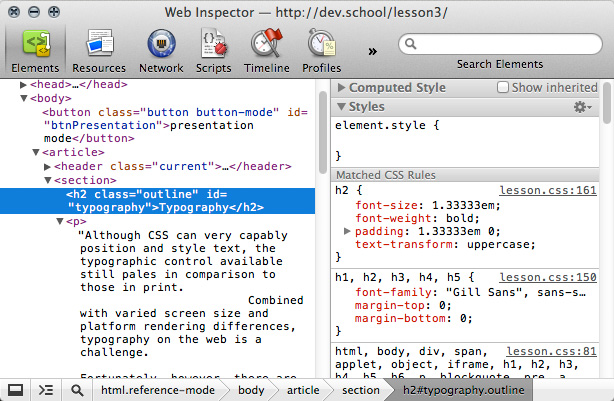Expand the head element node

[x=23, y=85]
